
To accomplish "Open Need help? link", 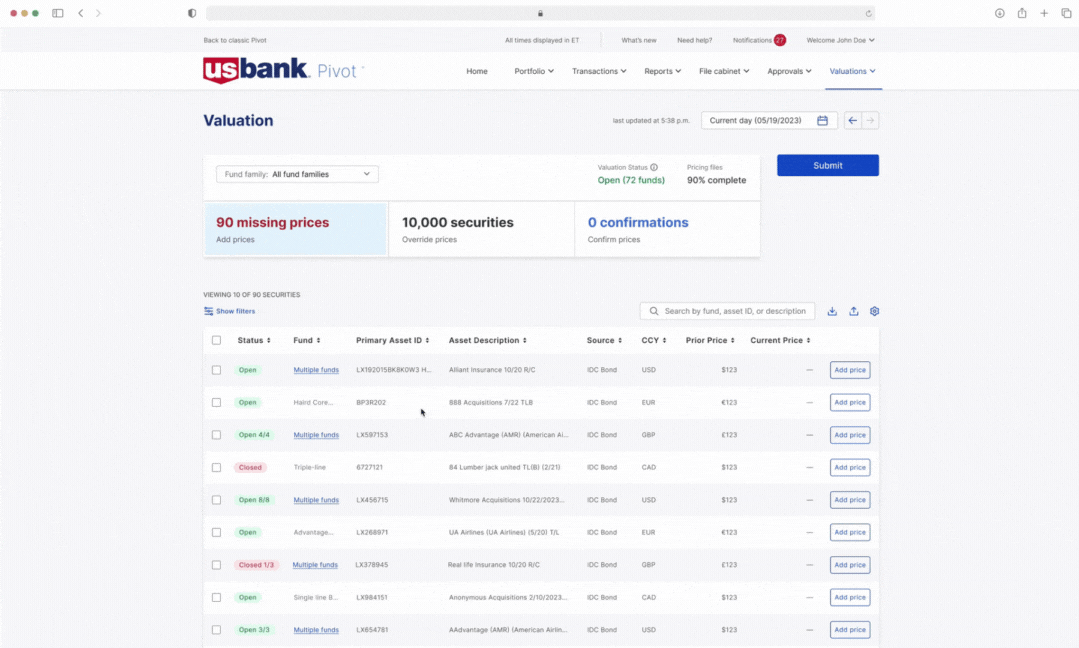I will click(x=694, y=40).
